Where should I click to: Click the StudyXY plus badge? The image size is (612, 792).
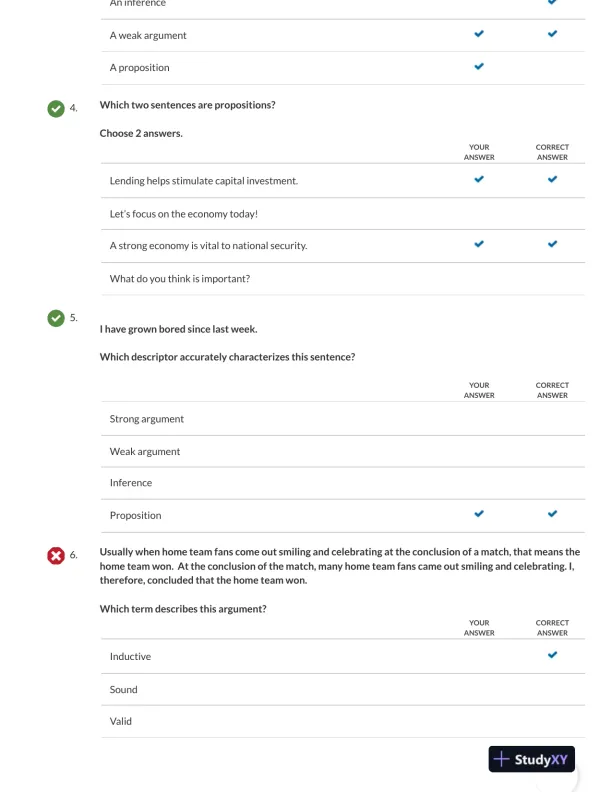(532, 759)
